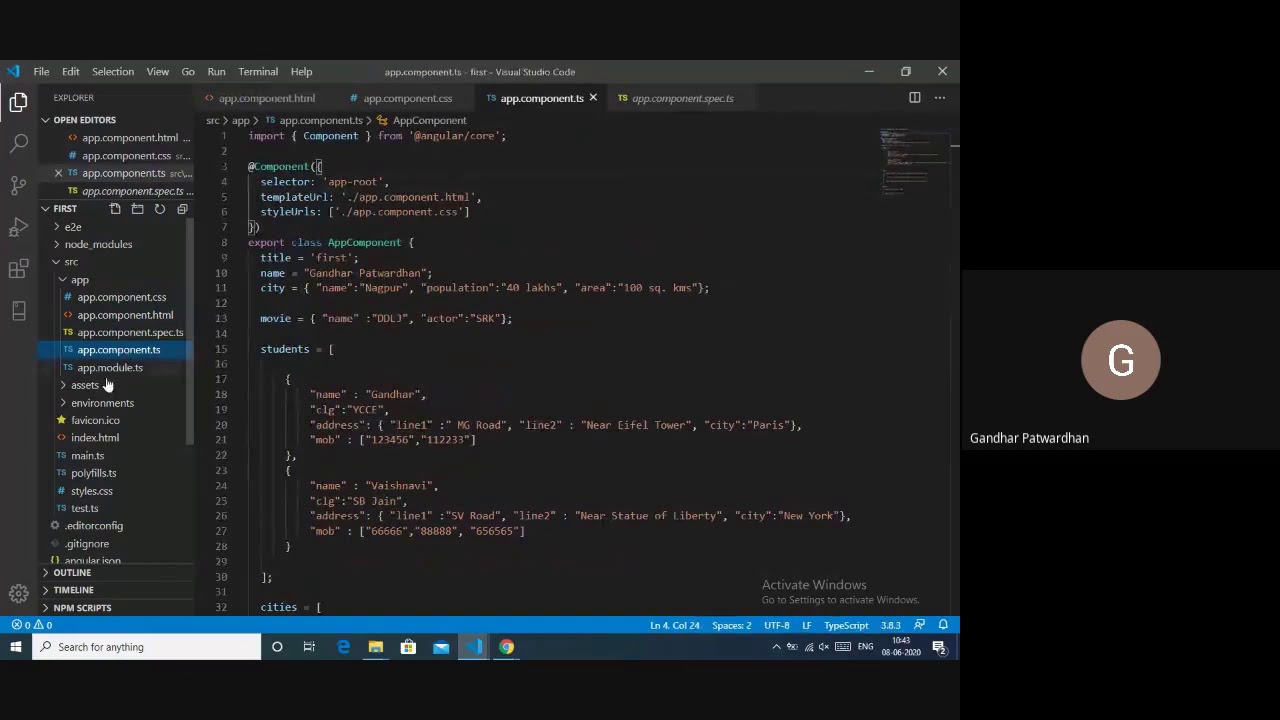Go to line via Ln 4, Col 24

674,625
